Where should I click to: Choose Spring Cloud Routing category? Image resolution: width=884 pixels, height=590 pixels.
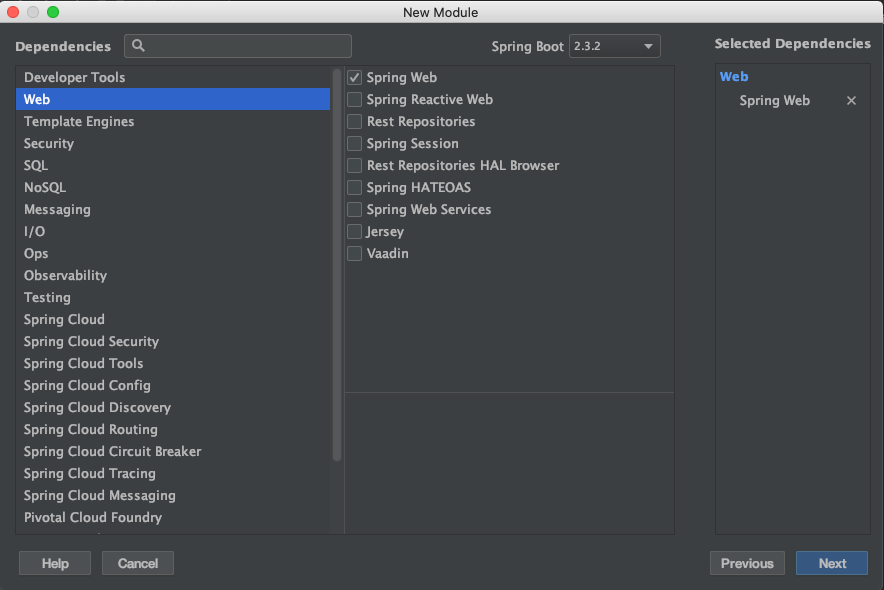click(x=173, y=429)
